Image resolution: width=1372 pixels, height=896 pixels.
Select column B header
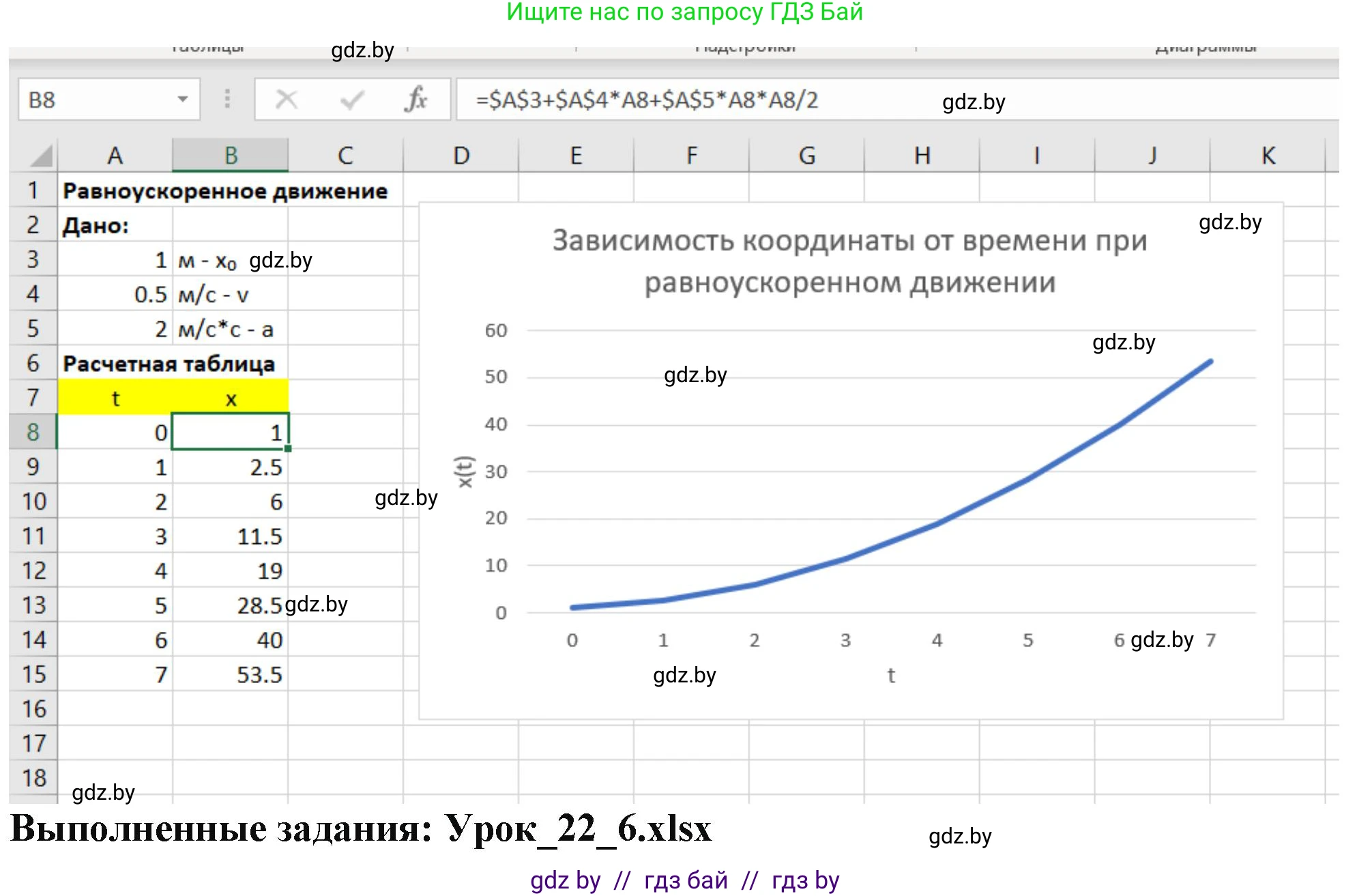coord(231,156)
